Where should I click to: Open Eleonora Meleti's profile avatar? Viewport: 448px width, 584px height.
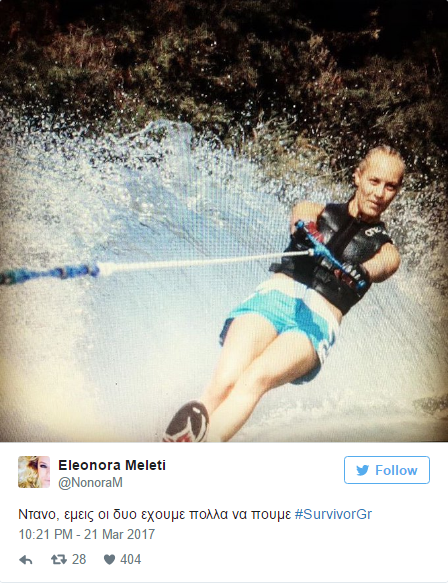[34, 472]
